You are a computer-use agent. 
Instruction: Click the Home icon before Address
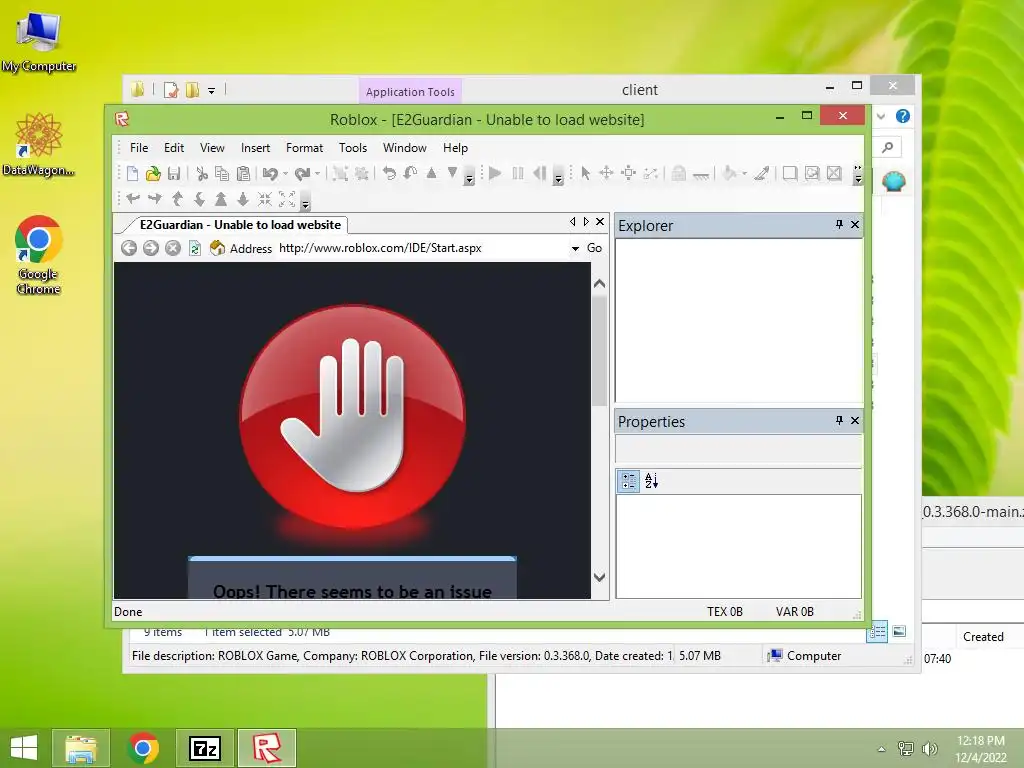pos(217,248)
